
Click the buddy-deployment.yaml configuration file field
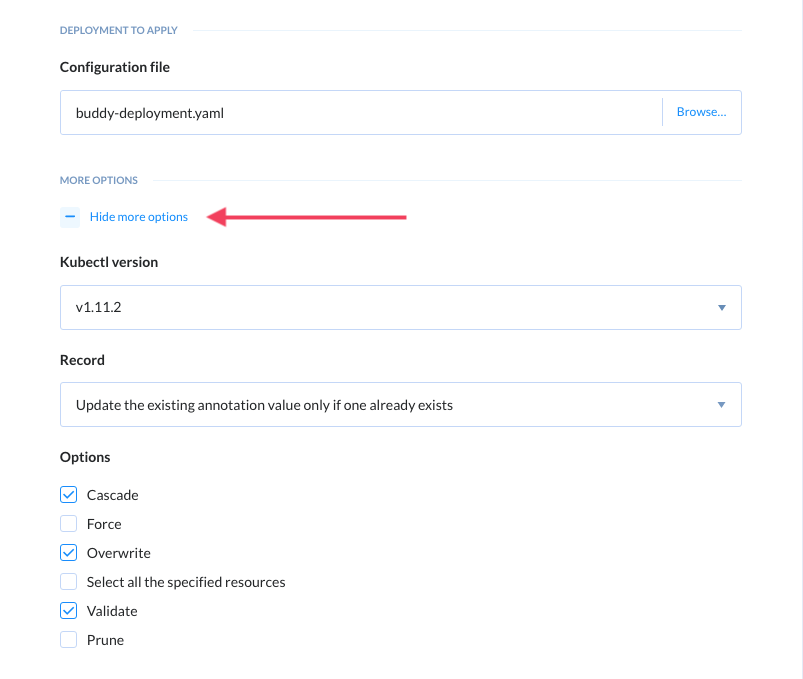click(x=361, y=113)
